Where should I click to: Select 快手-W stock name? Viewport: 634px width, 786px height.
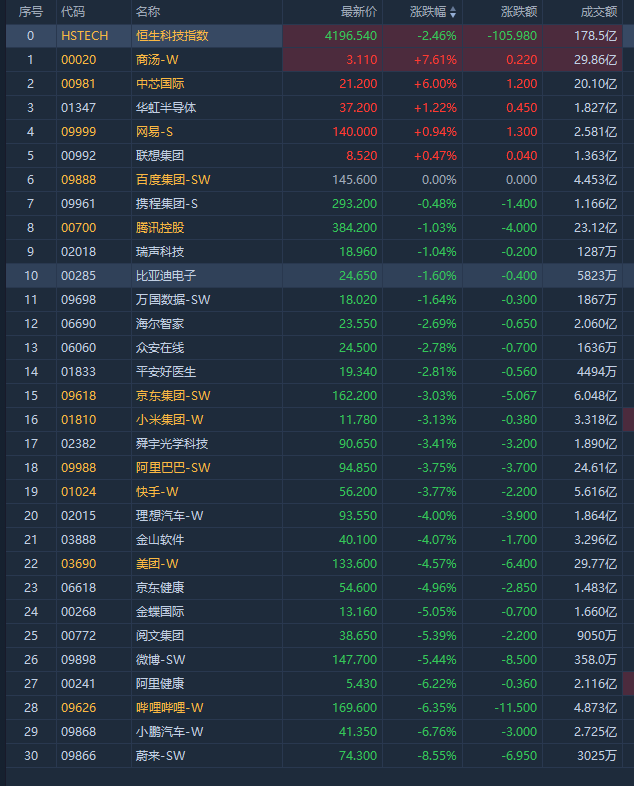tap(157, 493)
